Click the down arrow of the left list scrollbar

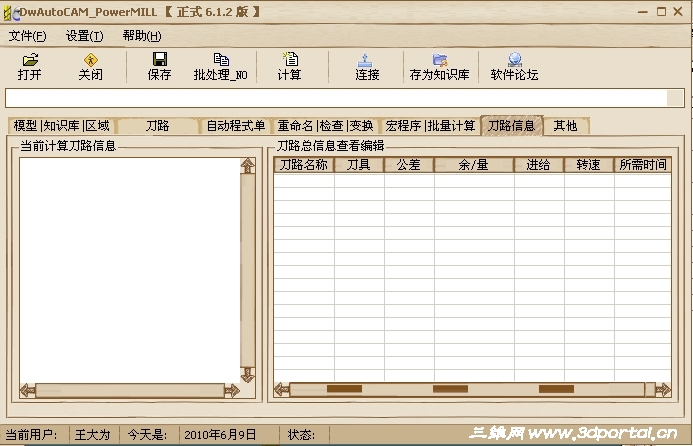coord(248,375)
